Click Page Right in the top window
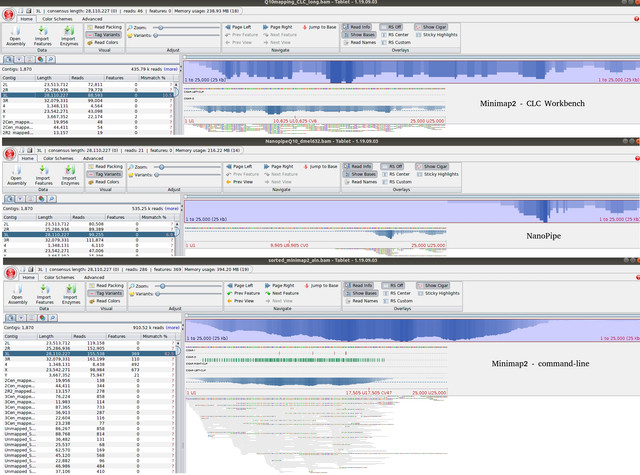 278,27
